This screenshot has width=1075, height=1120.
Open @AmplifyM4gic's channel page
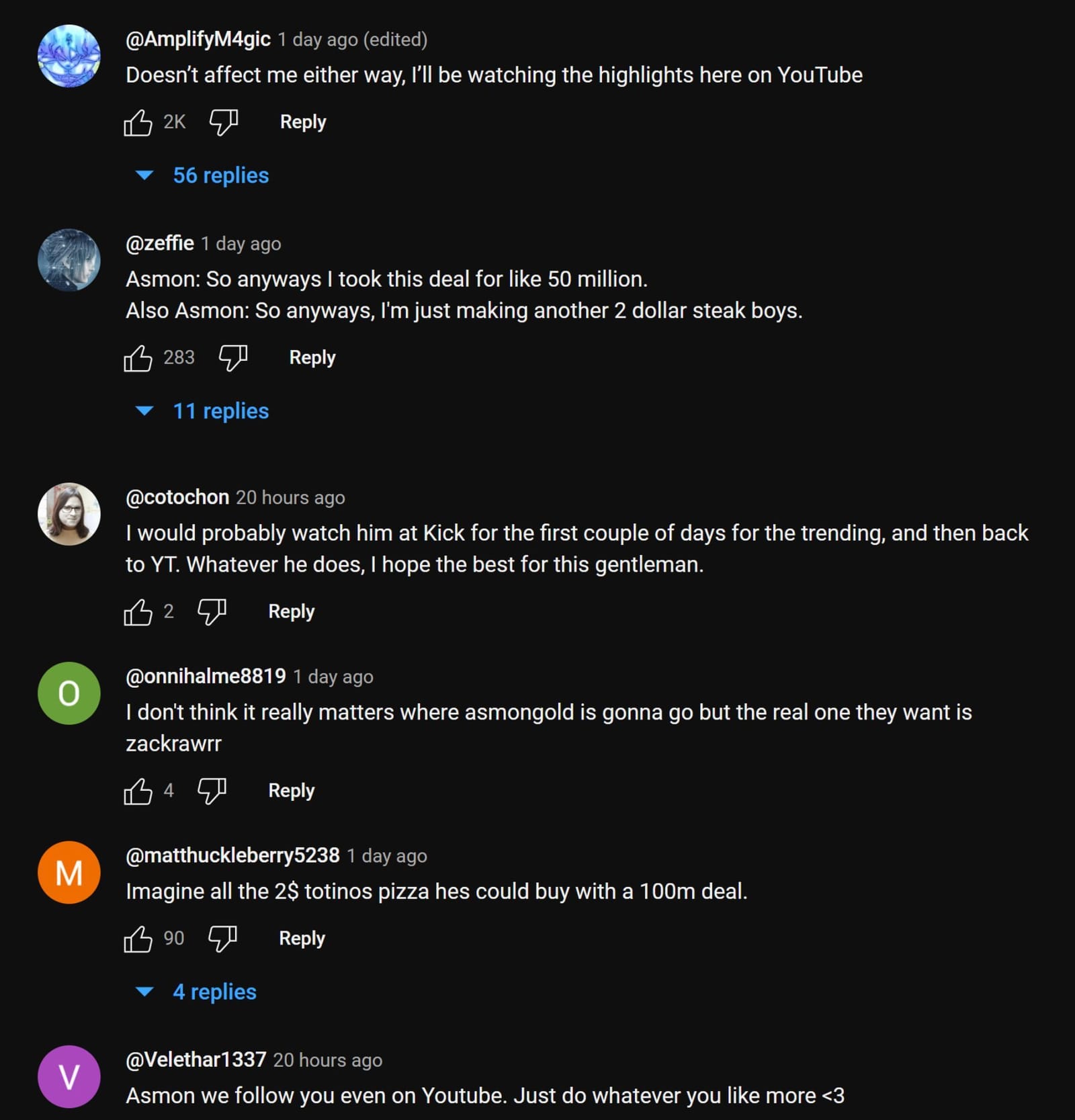click(x=196, y=39)
